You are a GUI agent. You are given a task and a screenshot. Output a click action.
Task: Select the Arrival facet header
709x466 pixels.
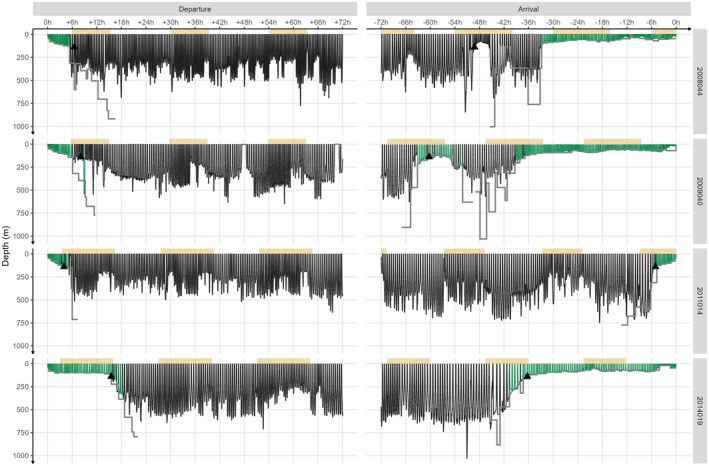[x=528, y=9]
